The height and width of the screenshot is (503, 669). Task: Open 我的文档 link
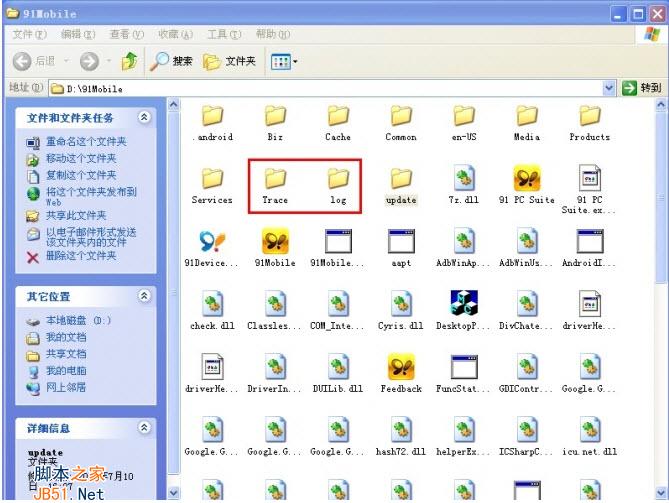click(66, 337)
